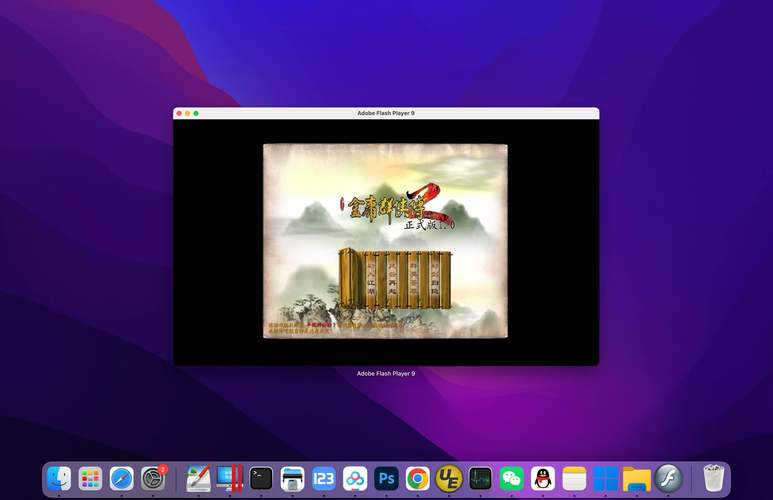This screenshot has height=500, width=773.
Task: Click the Flash Player icon in Dock
Action: coord(668,478)
